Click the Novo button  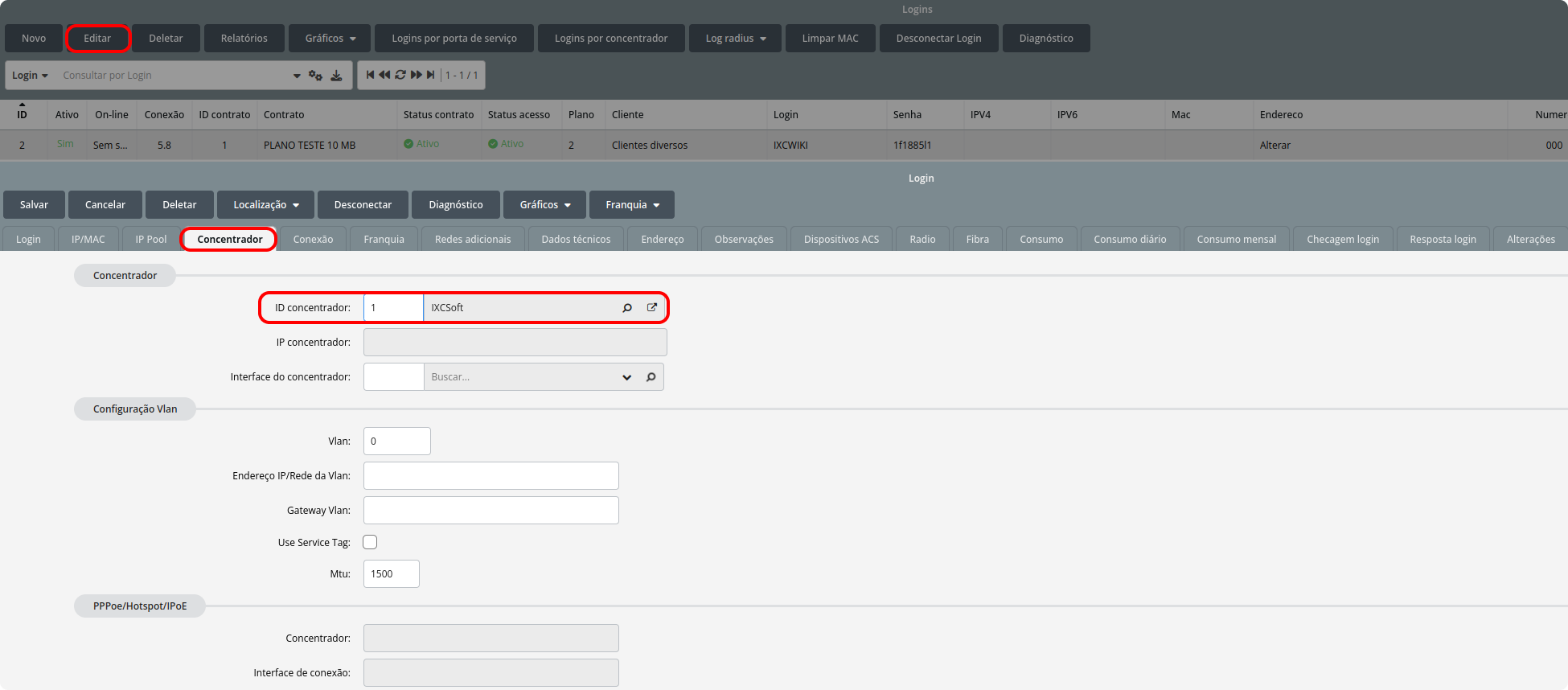tap(34, 39)
